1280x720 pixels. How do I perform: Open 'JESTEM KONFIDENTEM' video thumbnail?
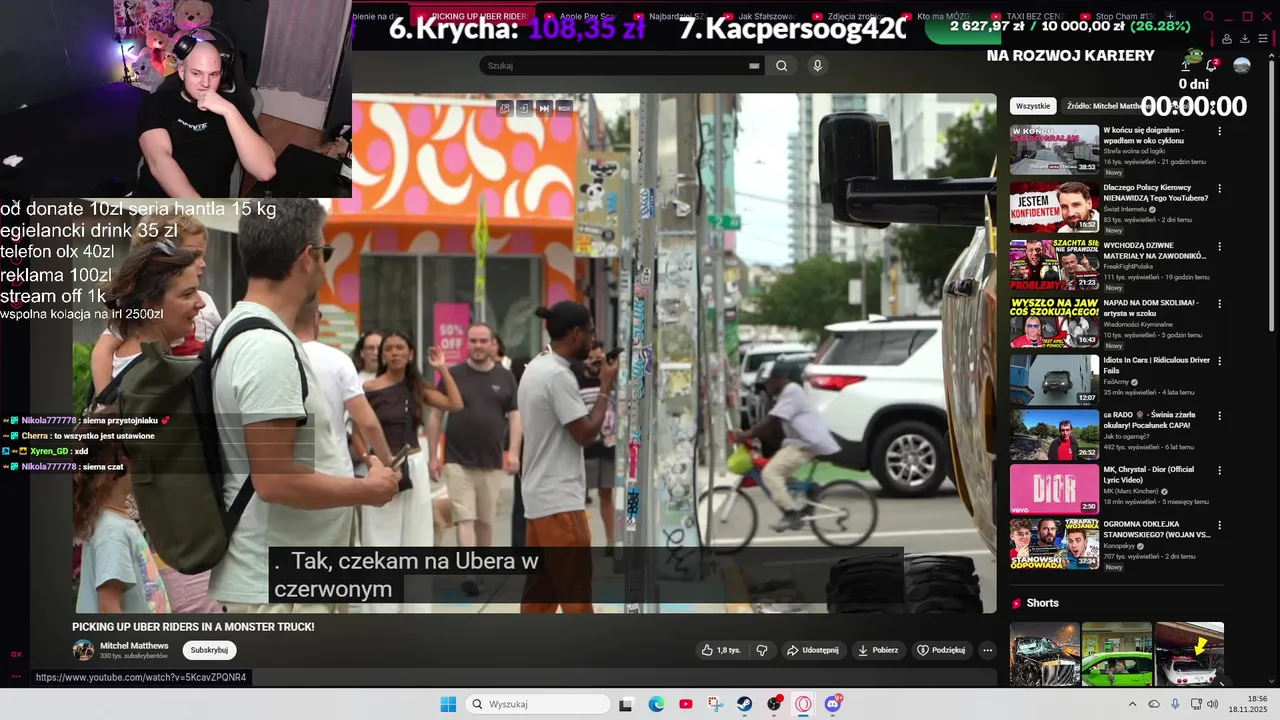[1054, 206]
